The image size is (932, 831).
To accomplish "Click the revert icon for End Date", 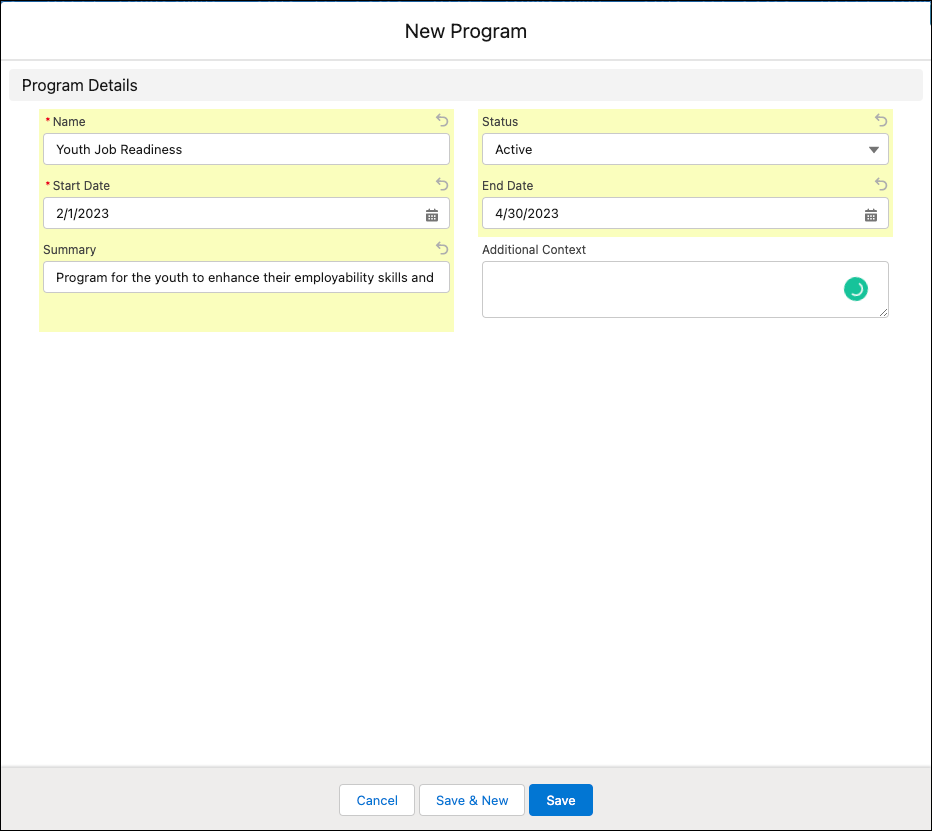I will coord(880,184).
